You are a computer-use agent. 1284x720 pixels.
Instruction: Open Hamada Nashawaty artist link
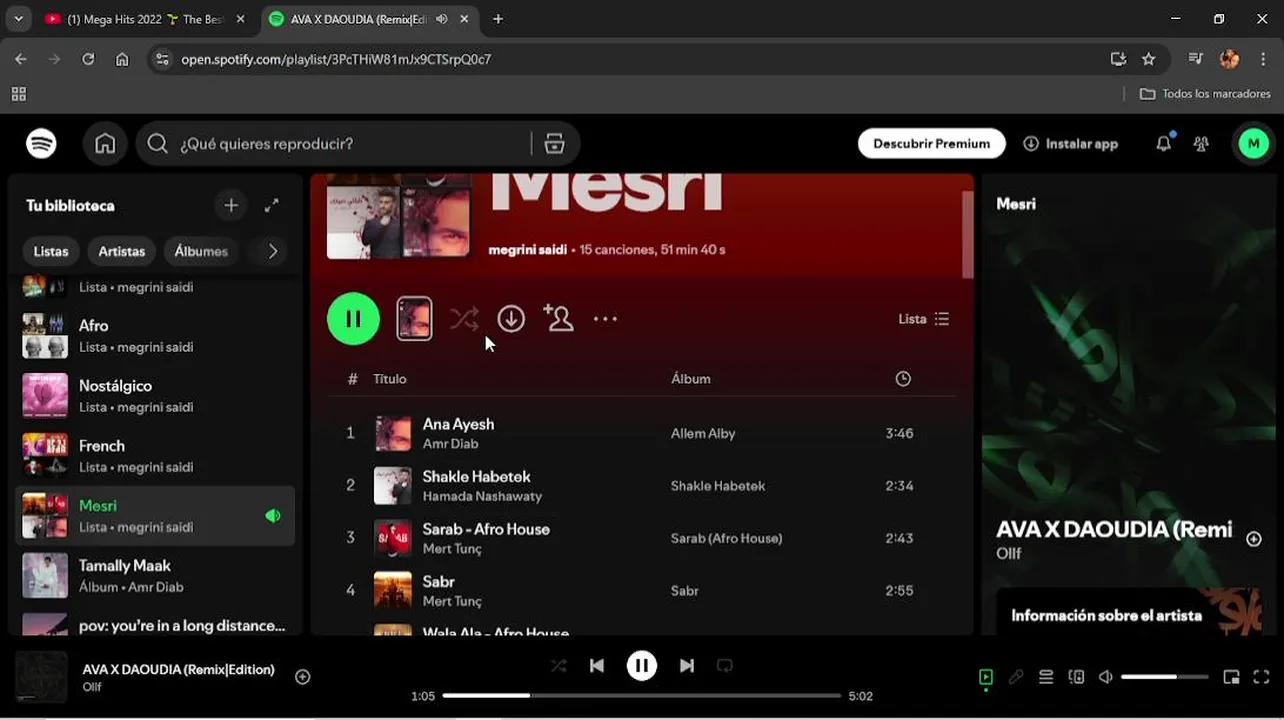pos(482,496)
